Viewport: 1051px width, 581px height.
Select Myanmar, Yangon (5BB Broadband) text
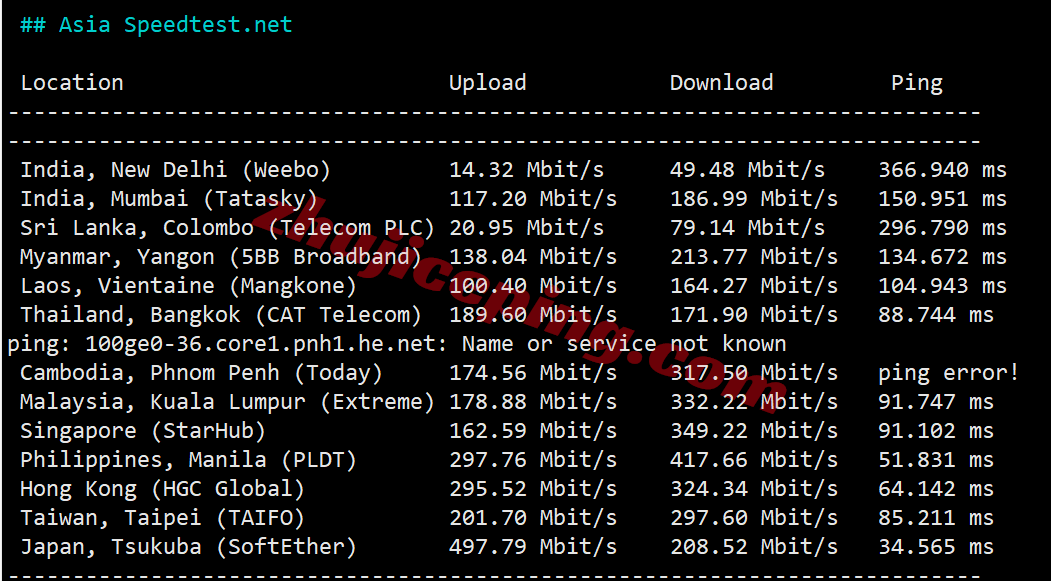pyautogui.click(x=221, y=257)
